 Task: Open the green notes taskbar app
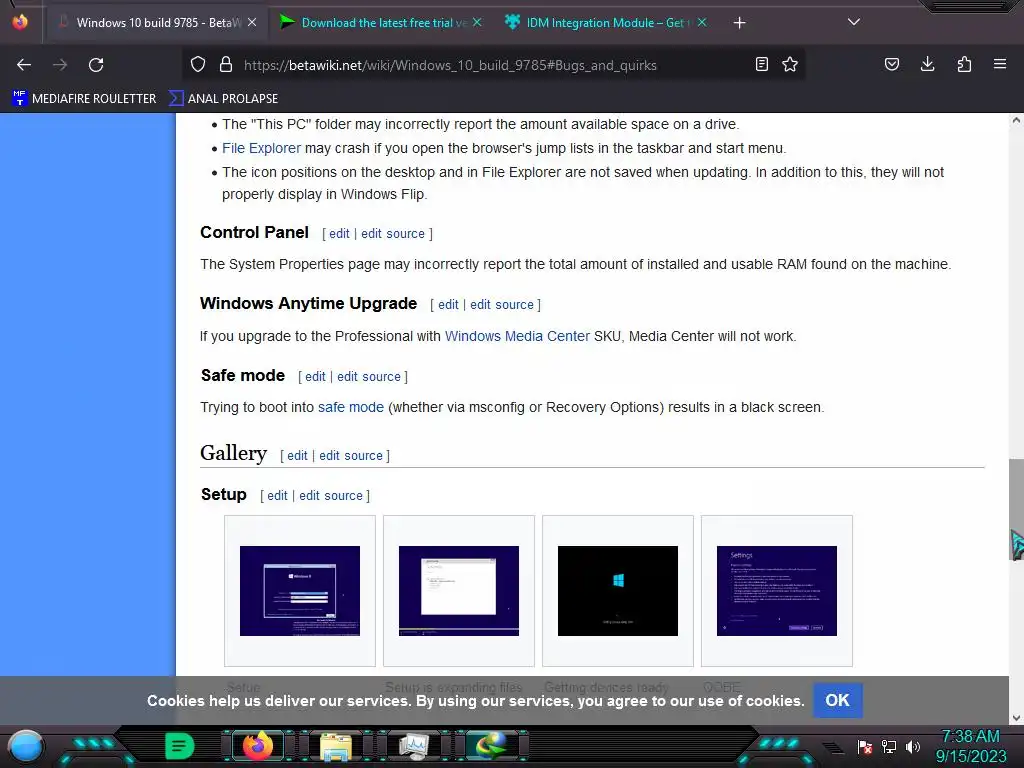[179, 746]
